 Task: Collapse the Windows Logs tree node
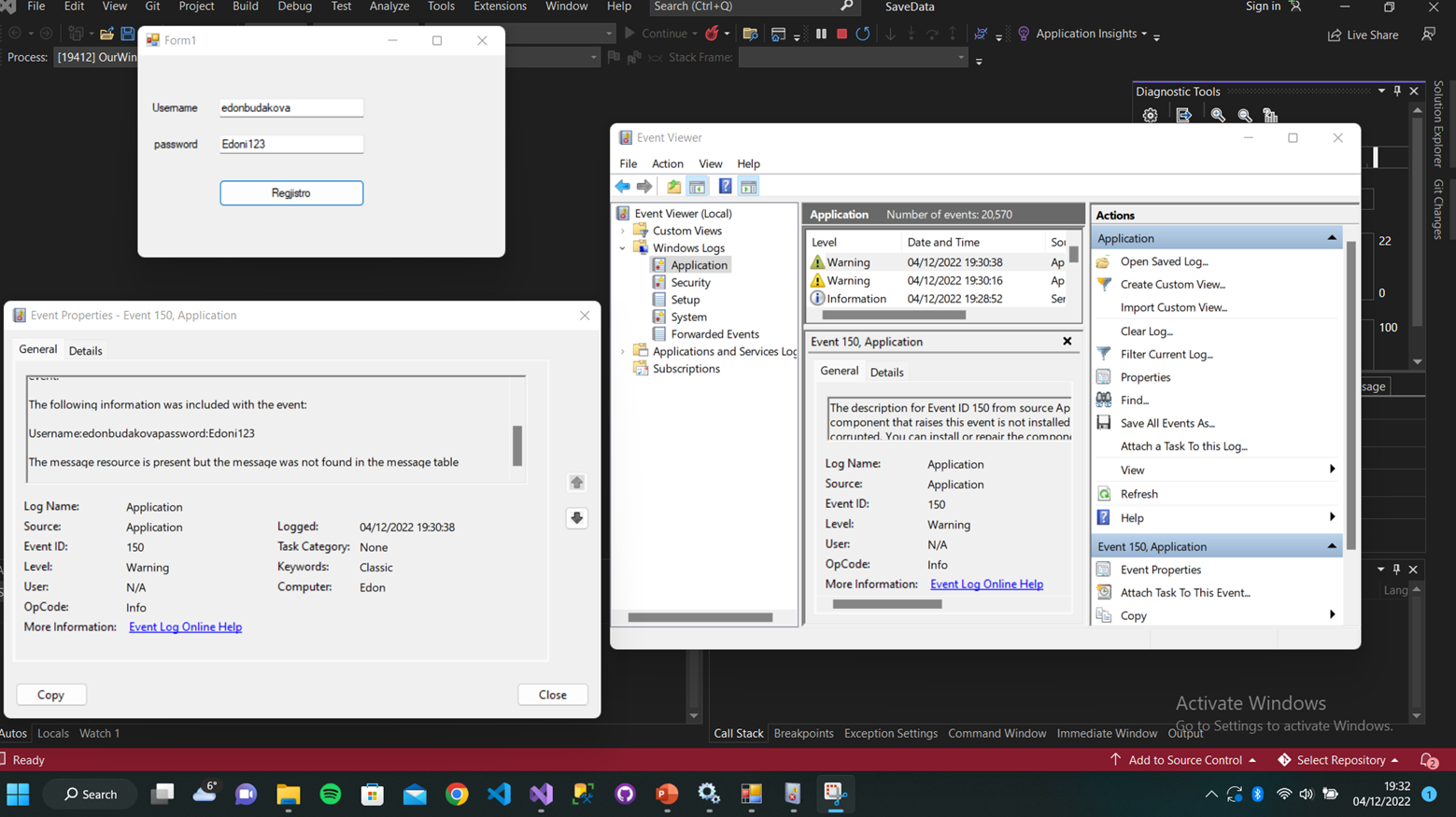pos(621,247)
